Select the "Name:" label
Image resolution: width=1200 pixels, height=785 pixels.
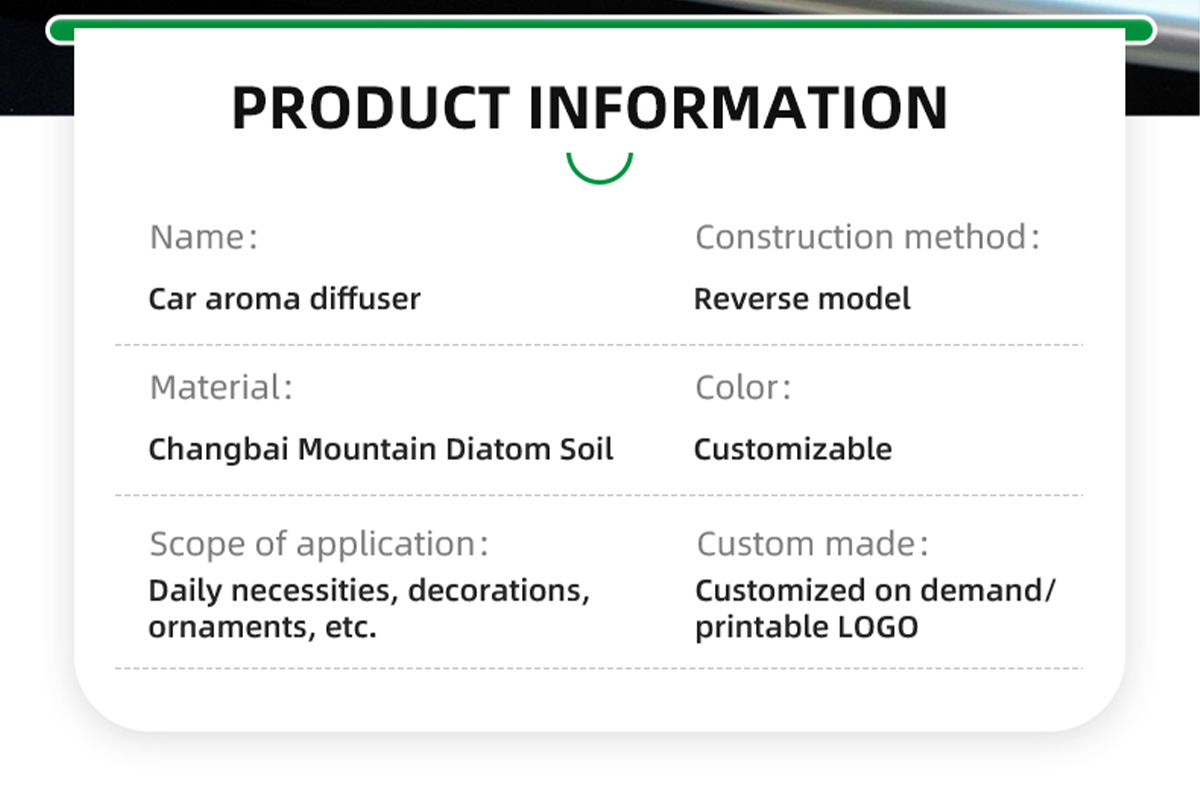[204, 238]
